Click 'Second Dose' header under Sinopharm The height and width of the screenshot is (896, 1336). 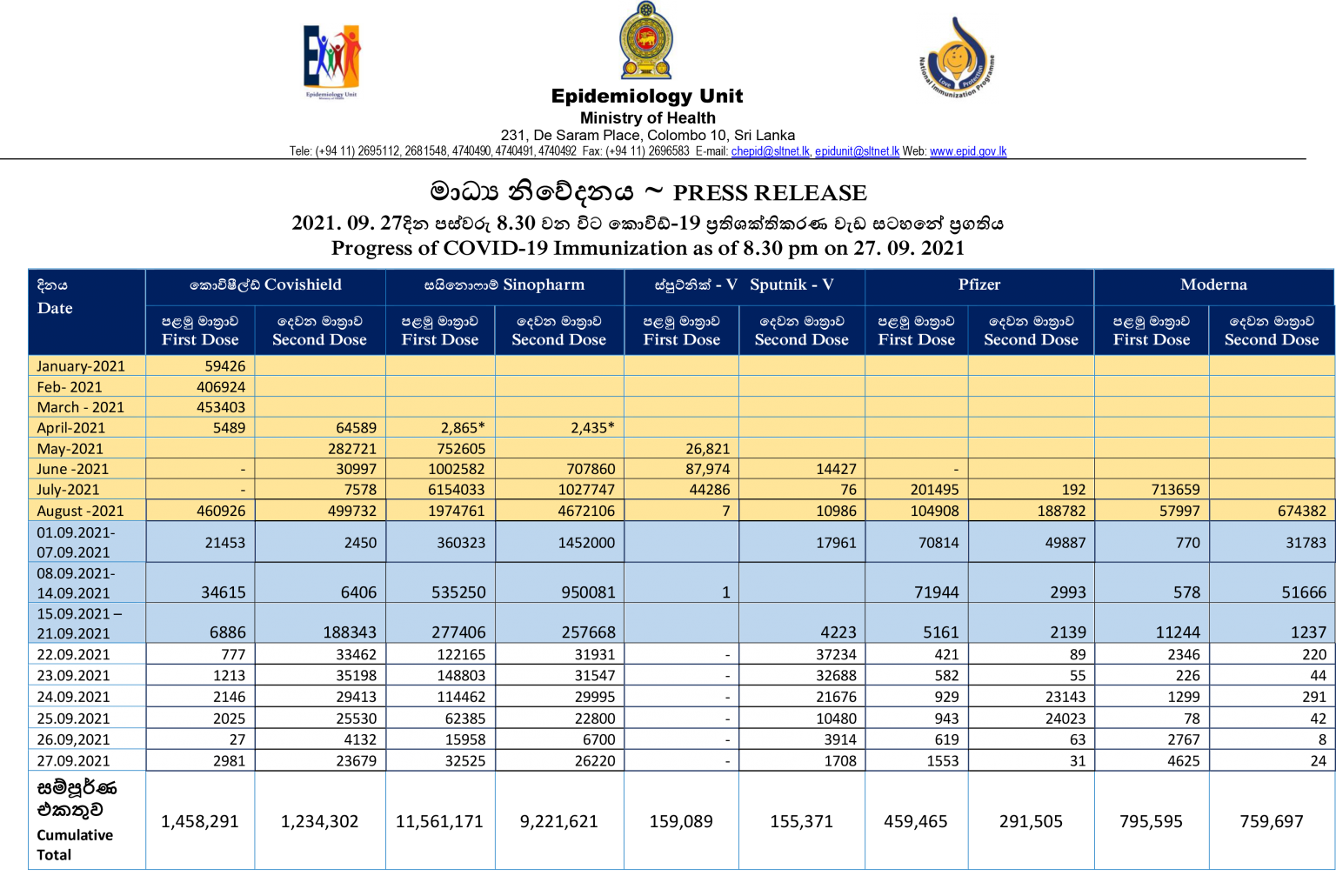559,331
